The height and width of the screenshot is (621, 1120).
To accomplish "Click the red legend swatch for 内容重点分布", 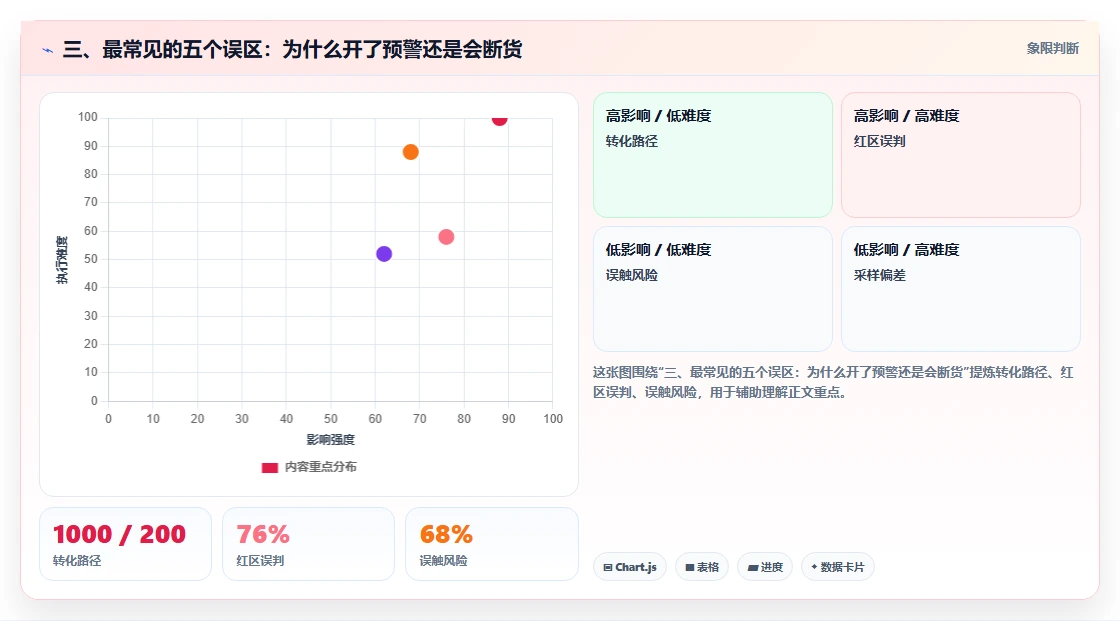I will (269, 467).
